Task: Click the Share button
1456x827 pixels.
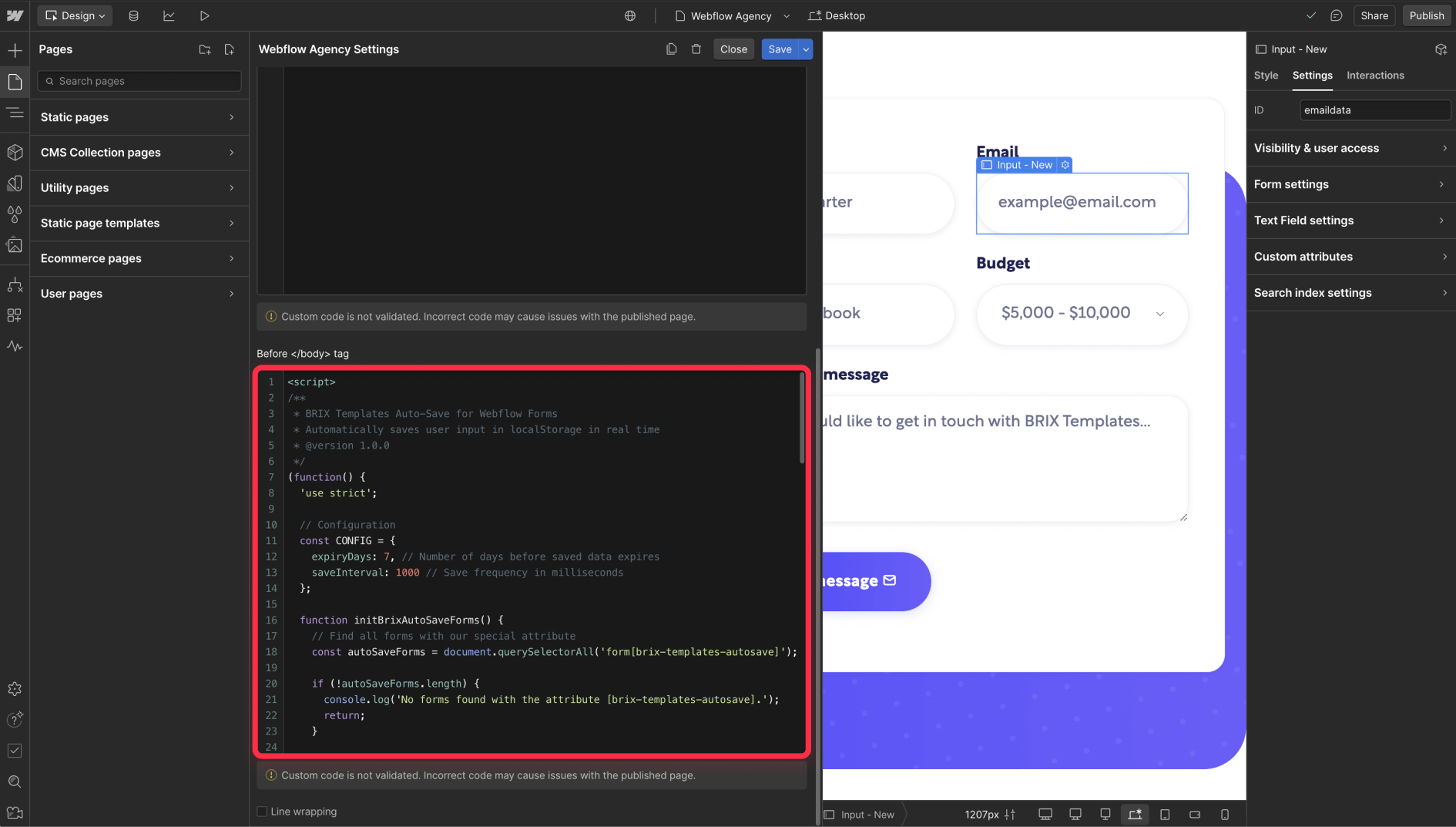Action: tap(1374, 15)
